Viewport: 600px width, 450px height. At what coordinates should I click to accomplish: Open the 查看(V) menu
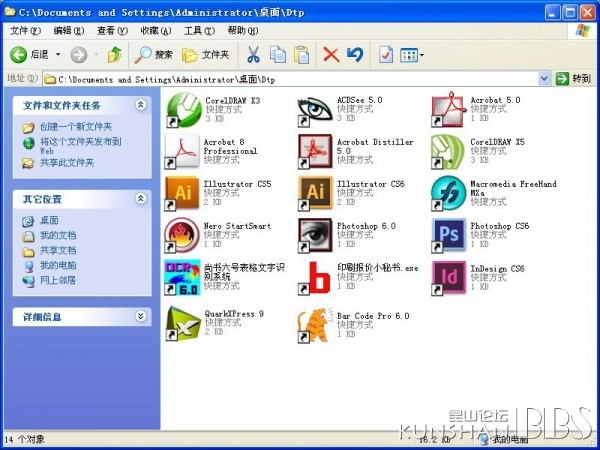coord(112,31)
